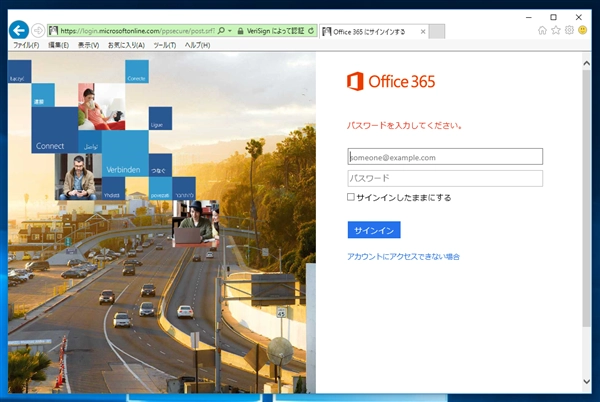Open アカウントにアクセスできない場合 link
This screenshot has width=600, height=402.
(403, 257)
